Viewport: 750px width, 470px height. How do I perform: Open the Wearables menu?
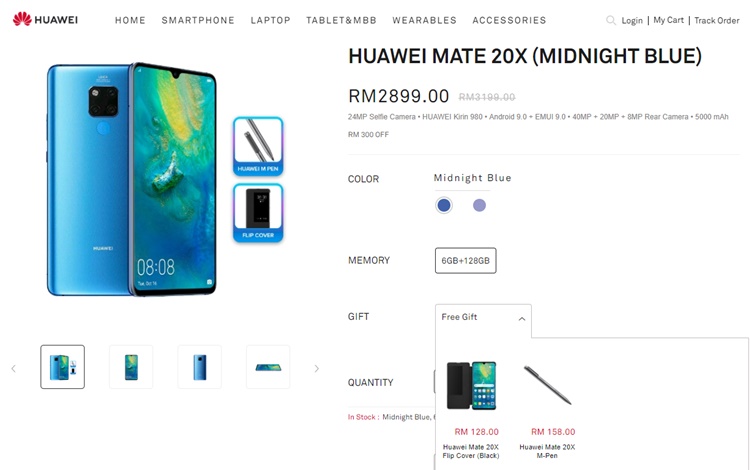pyautogui.click(x=424, y=21)
